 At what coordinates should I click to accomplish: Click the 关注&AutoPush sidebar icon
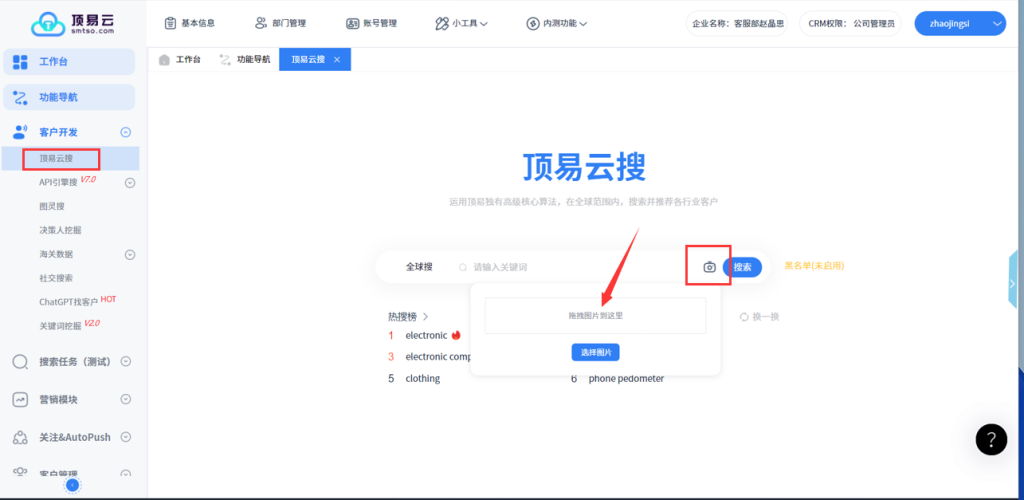tap(20, 437)
